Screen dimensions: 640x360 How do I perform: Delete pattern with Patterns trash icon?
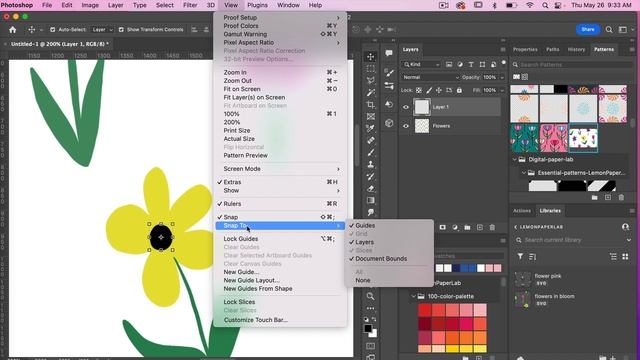[621, 198]
